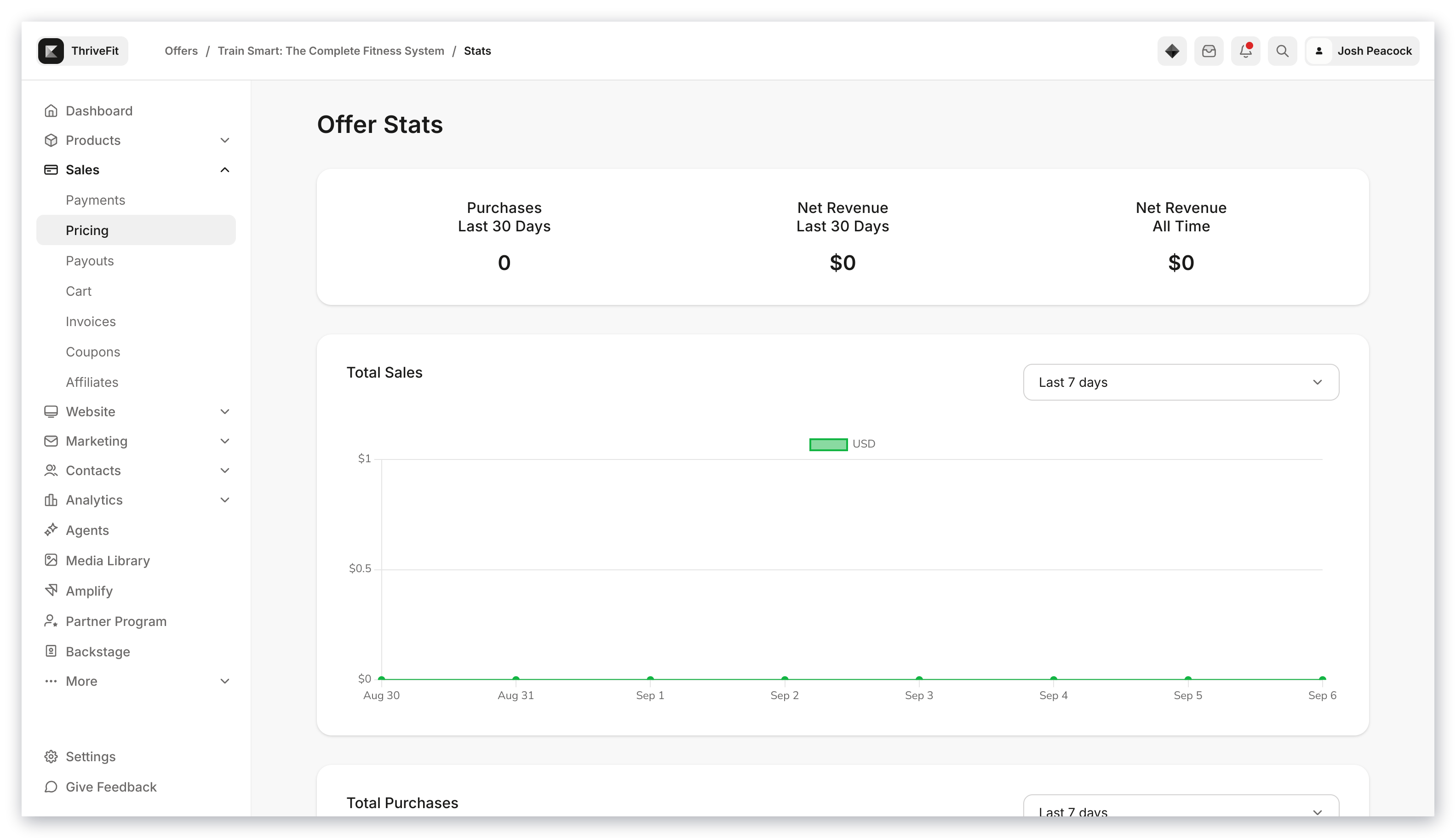Click Train Smart offer breadcrumb link
The width and height of the screenshot is (1456, 838).
click(x=330, y=51)
